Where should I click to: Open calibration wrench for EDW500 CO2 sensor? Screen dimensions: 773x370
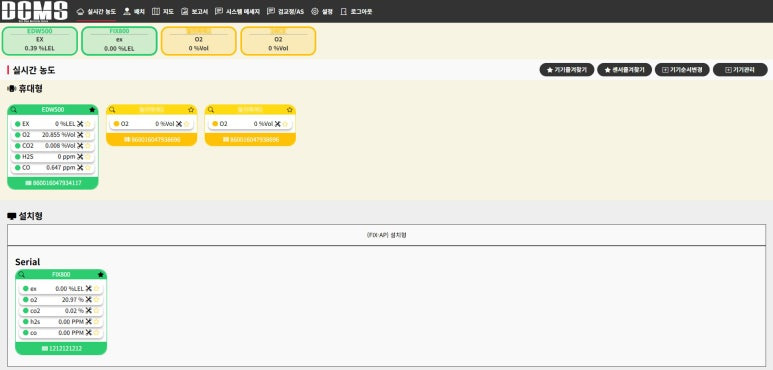coord(80,146)
